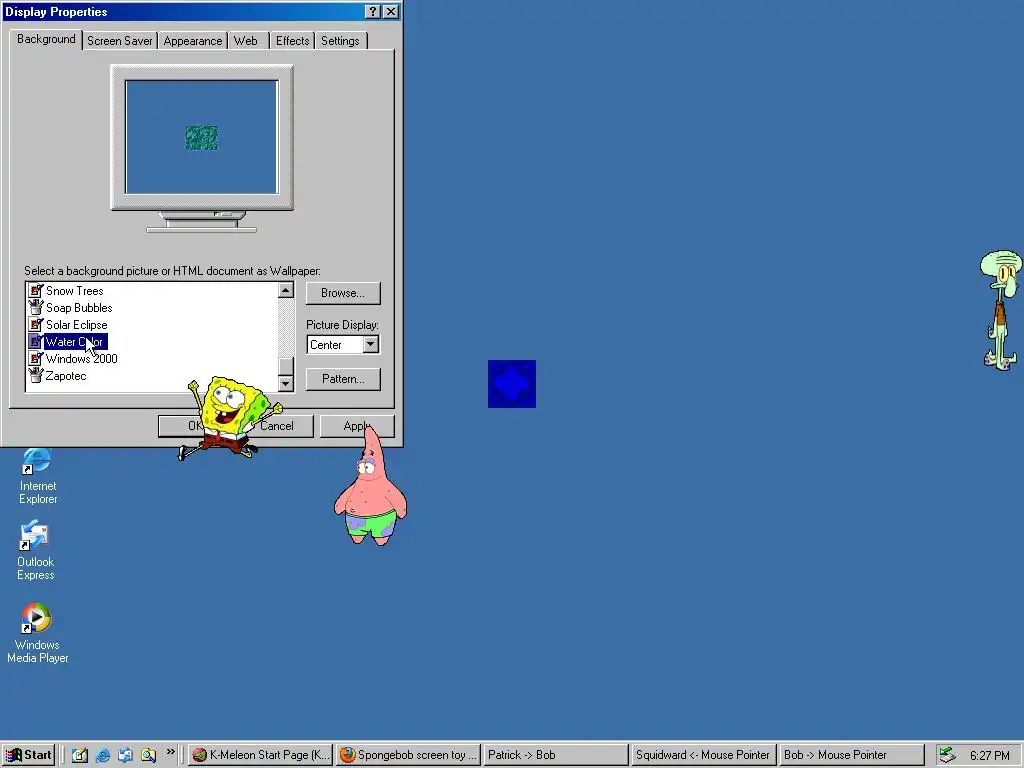Launch Outlook Express from quick launch
Screen dimensions: 1024x768
(x=125, y=755)
